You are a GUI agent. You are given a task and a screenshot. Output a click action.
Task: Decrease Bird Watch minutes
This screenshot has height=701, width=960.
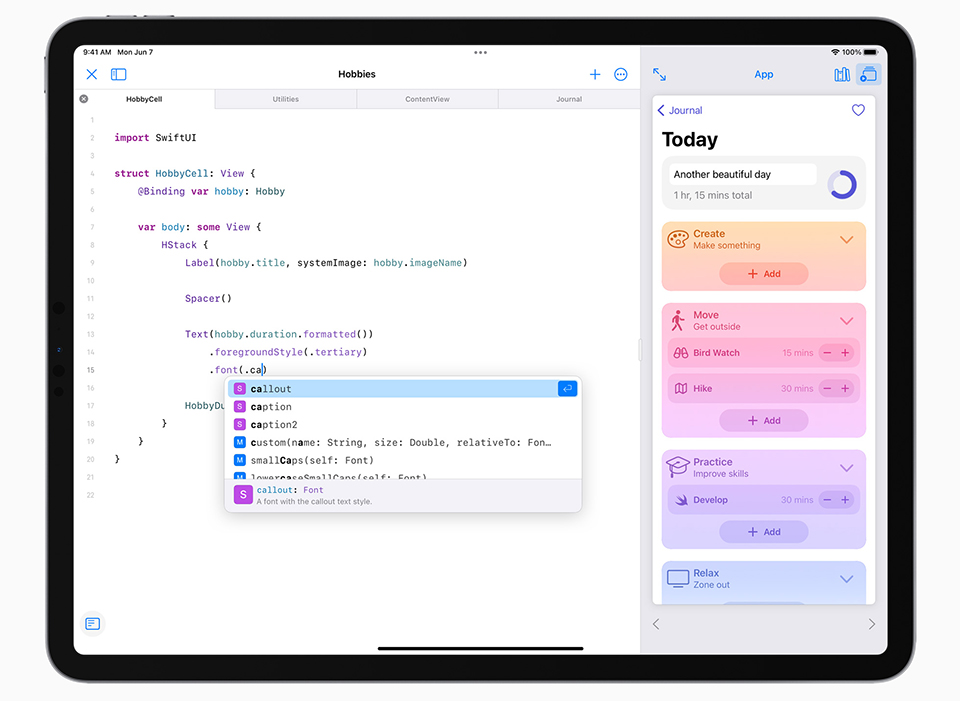point(828,353)
